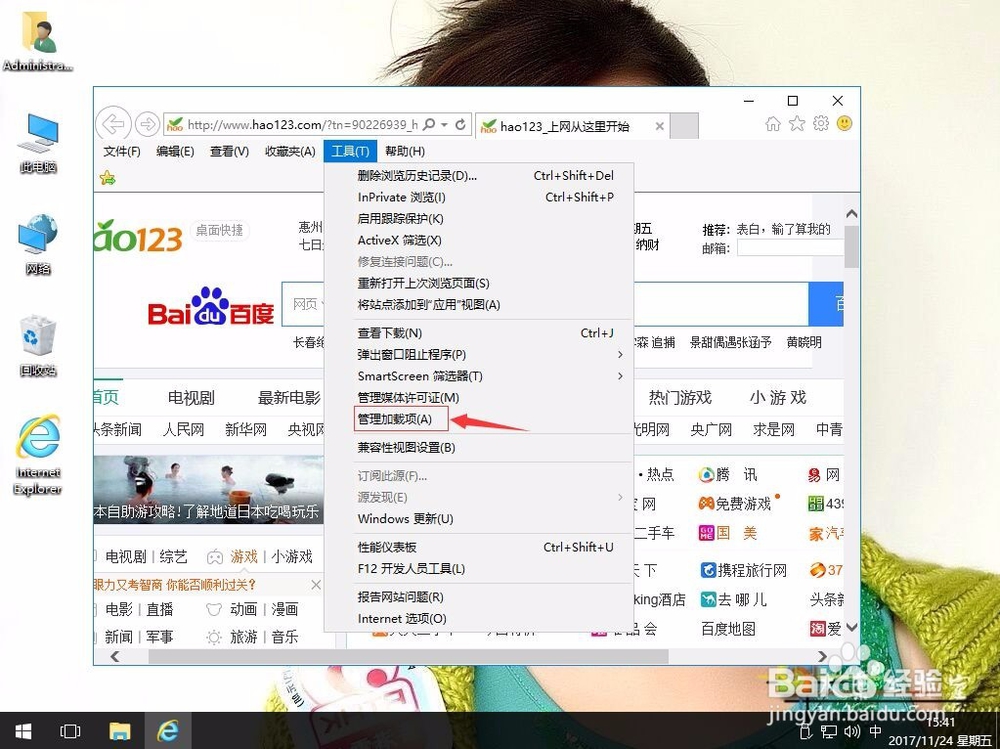Click the 小游戏 navigation tab link
This screenshot has height=749, width=1000.
point(778,397)
